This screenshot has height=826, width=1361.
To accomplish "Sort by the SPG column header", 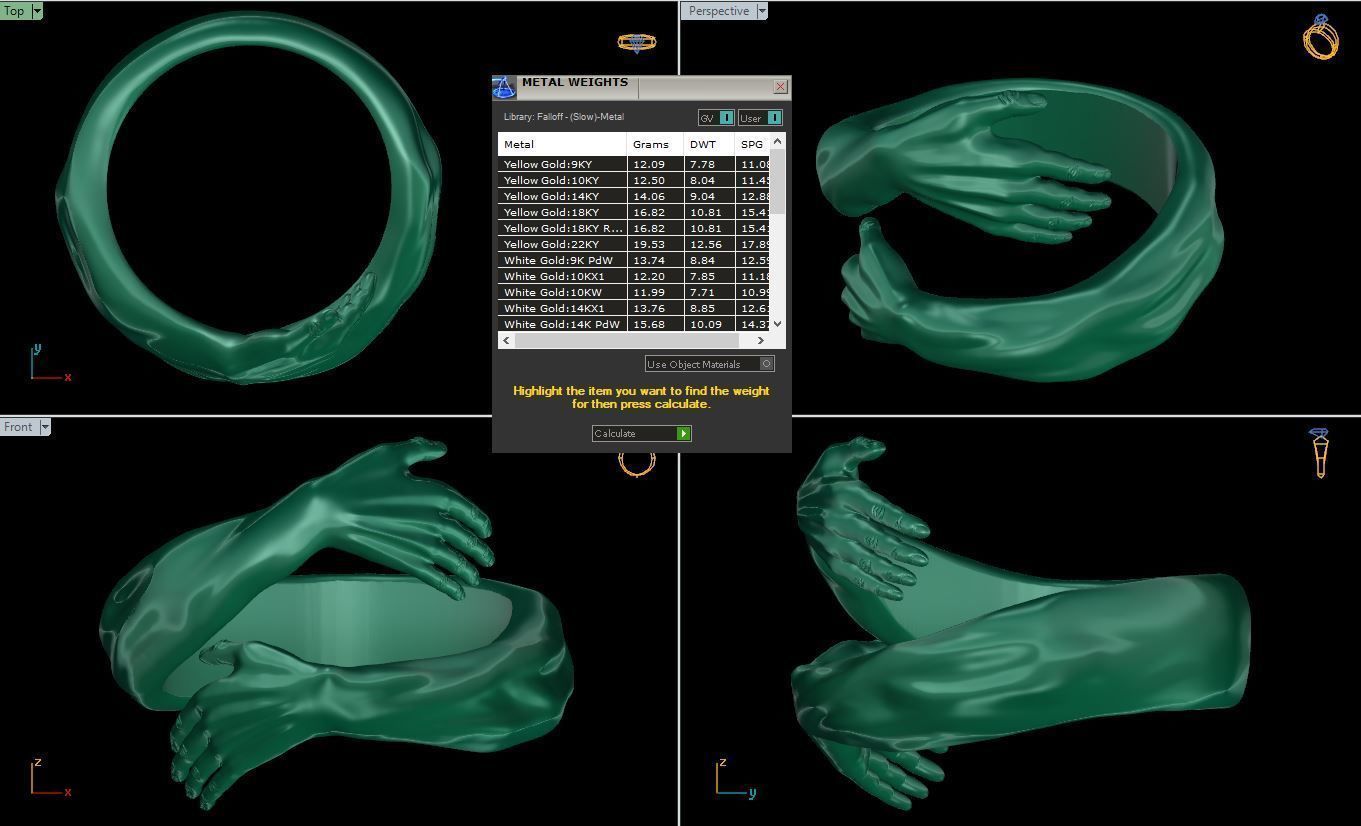I will pos(752,144).
